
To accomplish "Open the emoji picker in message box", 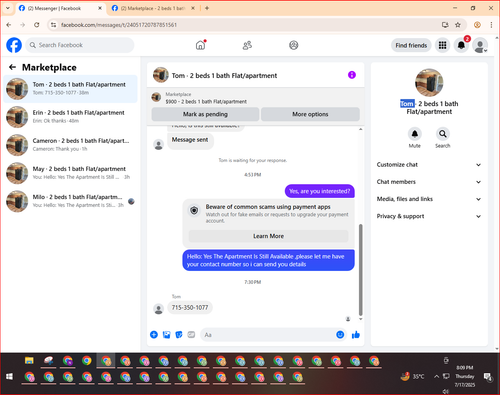I will pyautogui.click(x=340, y=335).
